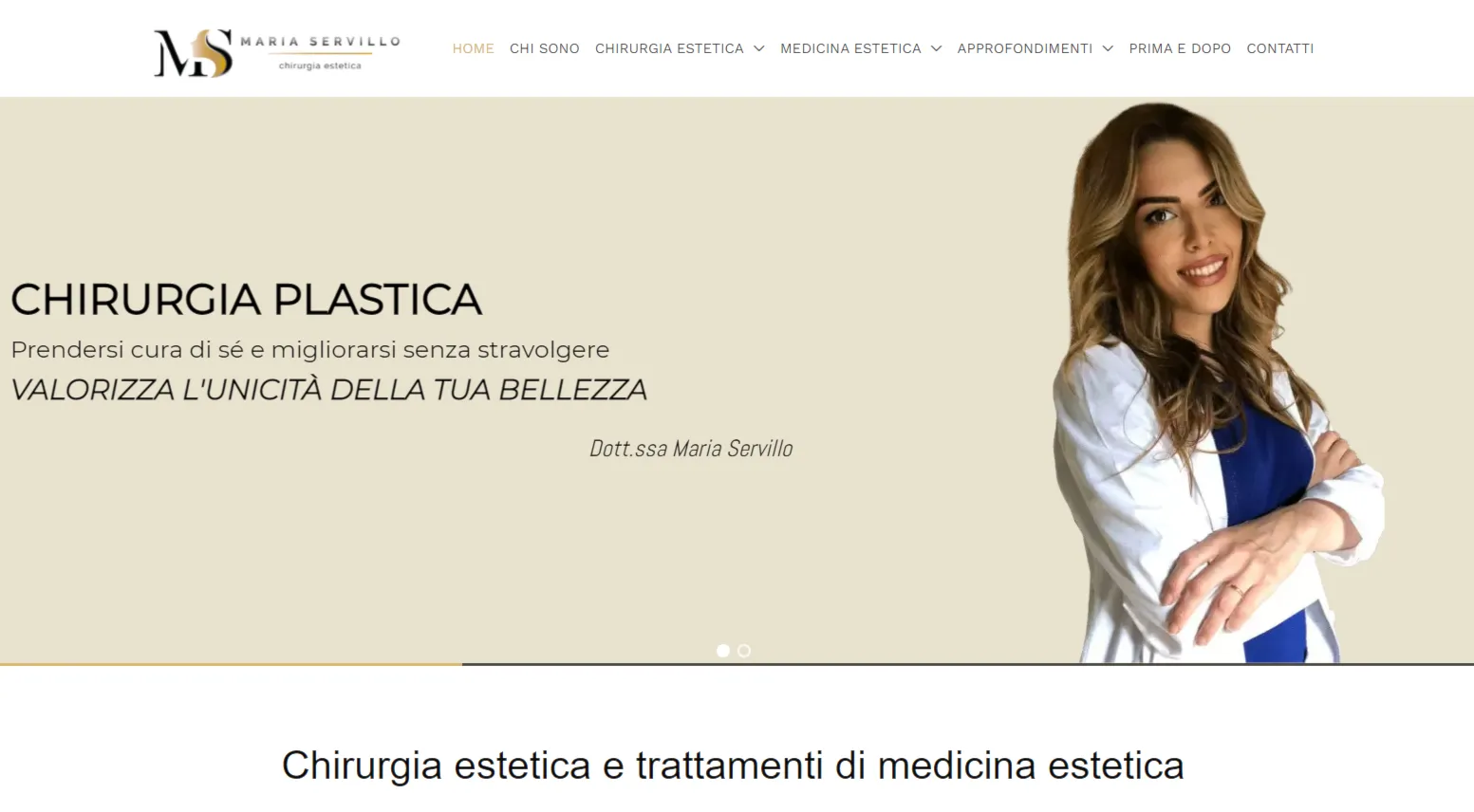Select the first slide indicator dot
The width and height of the screenshot is (1474, 812).
pos(723,651)
